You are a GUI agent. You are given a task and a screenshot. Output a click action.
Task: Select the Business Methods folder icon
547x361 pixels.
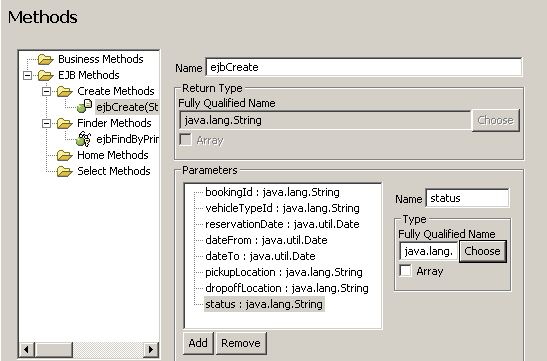coord(46,59)
